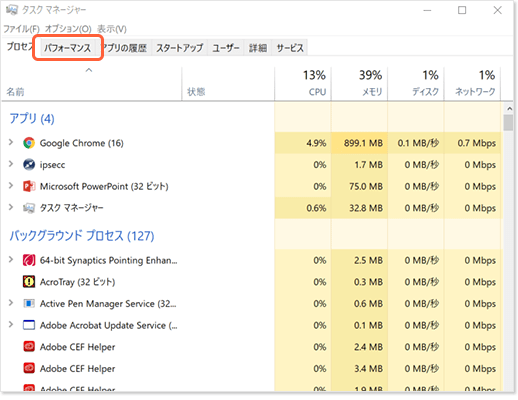Open the オプション(O) menu
Screen dimensions: 518x400
tap(68, 29)
